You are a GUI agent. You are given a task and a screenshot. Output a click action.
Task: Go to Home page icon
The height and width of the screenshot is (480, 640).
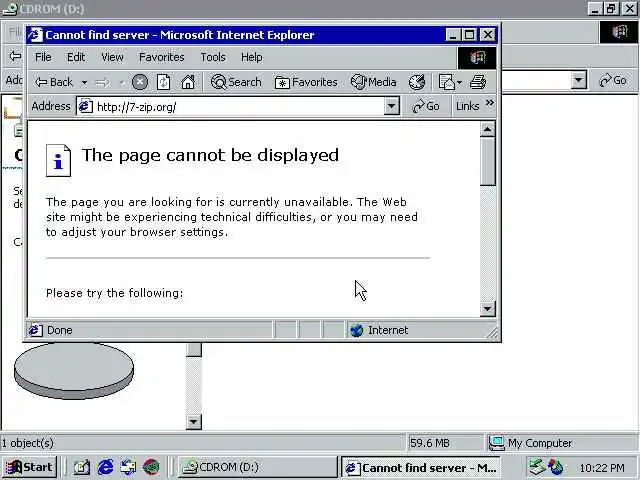188,82
